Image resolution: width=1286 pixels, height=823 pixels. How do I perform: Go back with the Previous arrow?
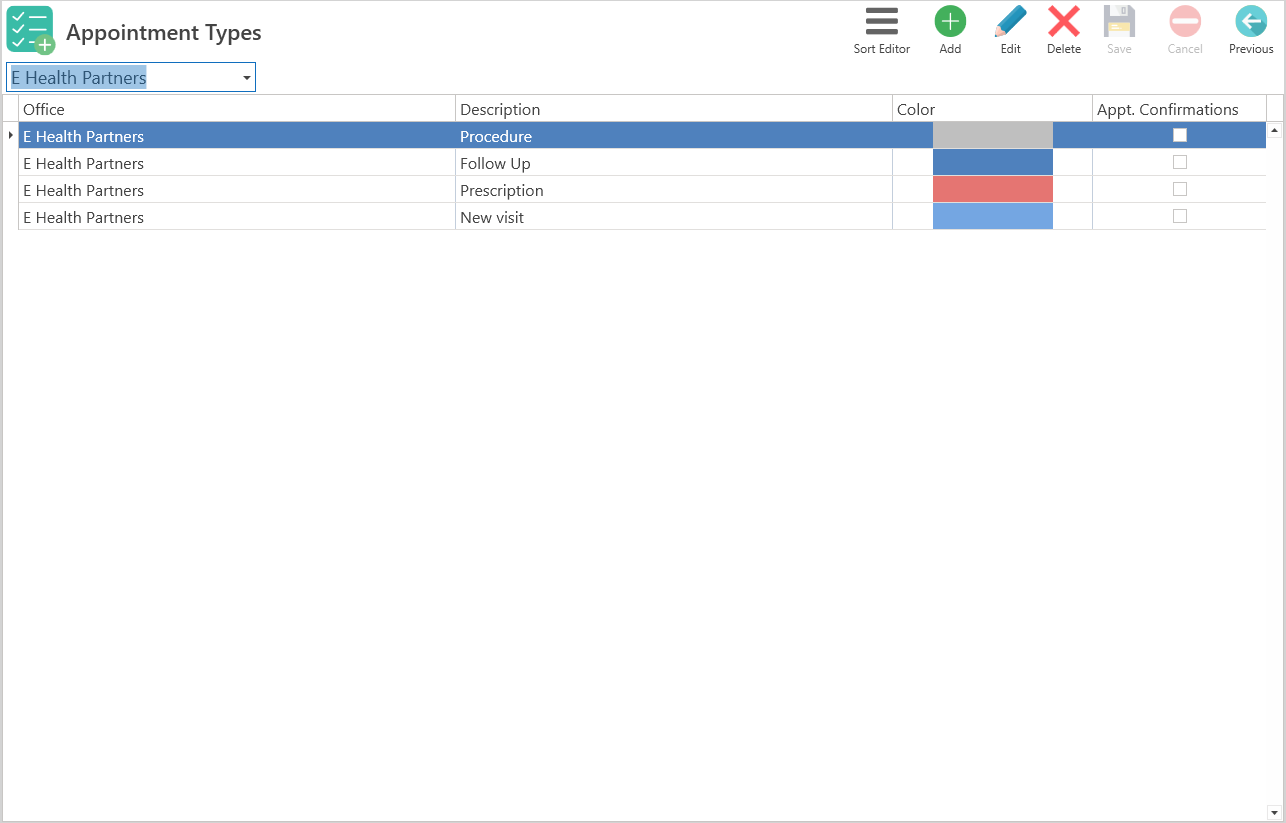[1251, 30]
